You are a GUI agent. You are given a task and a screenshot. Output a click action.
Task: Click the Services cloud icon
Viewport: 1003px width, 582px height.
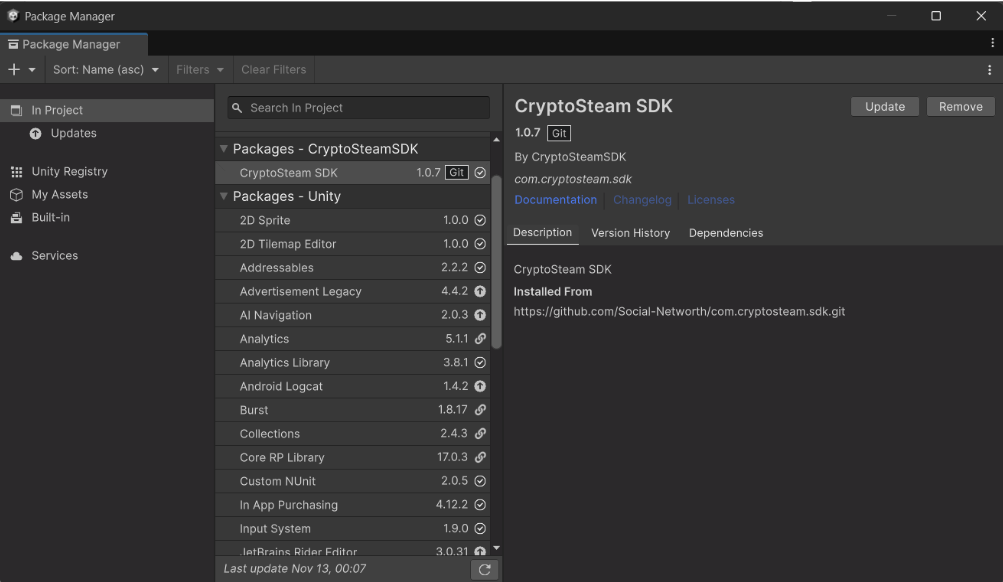pos(17,256)
